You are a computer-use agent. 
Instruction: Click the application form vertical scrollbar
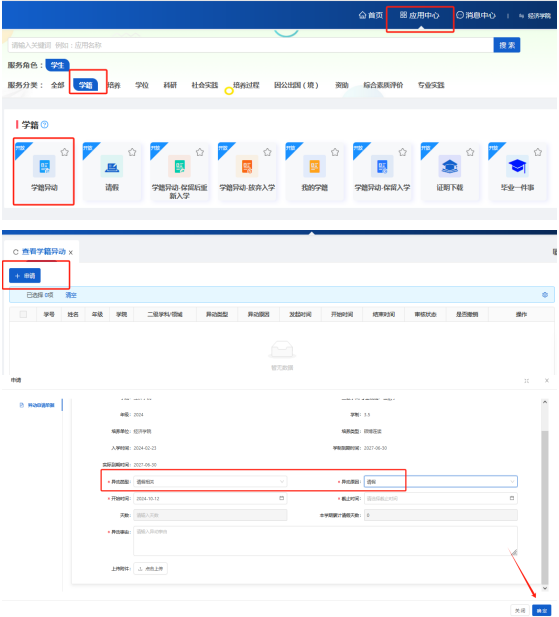545,494
